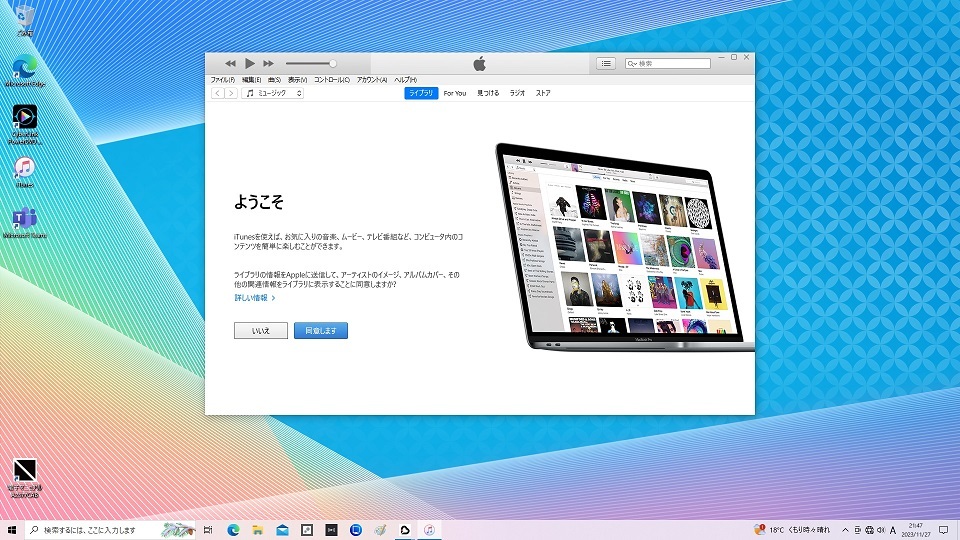Image resolution: width=960 pixels, height=540 pixels.
Task: Open the network globe tray icon
Action: pyautogui.click(x=869, y=530)
